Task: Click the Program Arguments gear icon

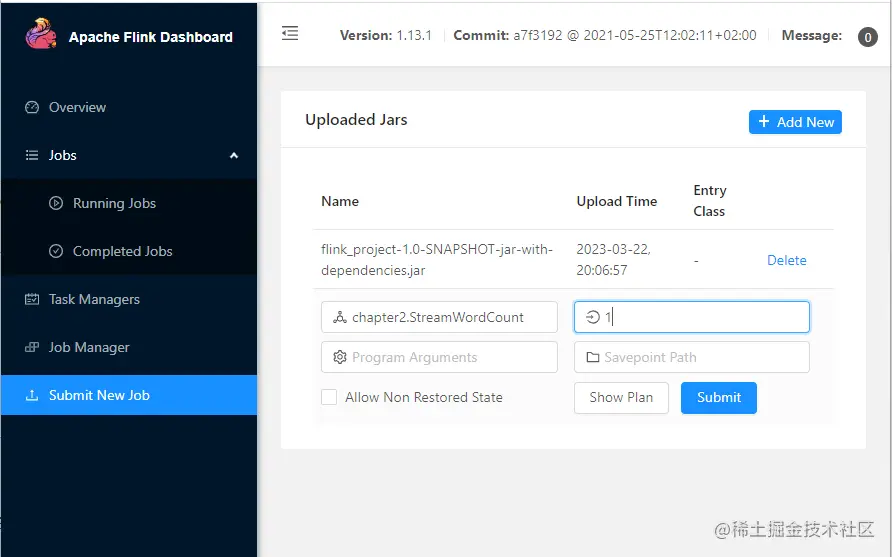Action: pos(340,357)
